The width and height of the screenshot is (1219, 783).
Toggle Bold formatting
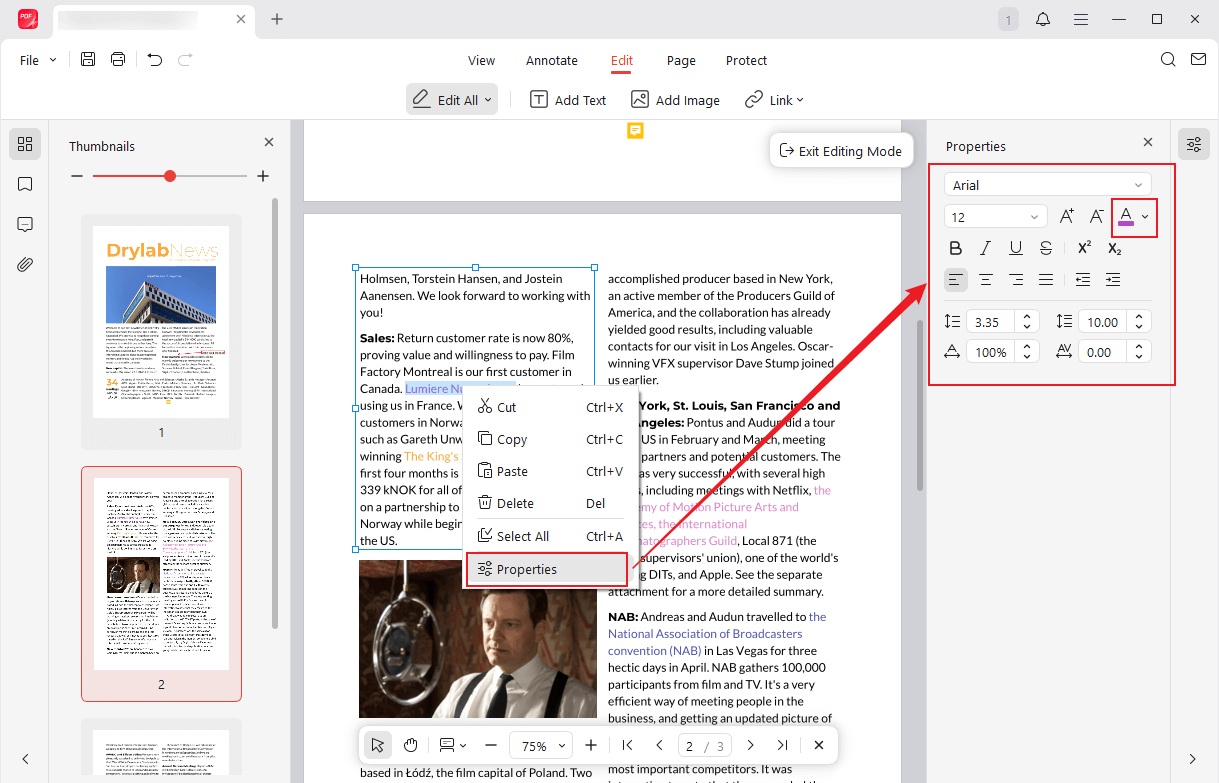(x=955, y=247)
